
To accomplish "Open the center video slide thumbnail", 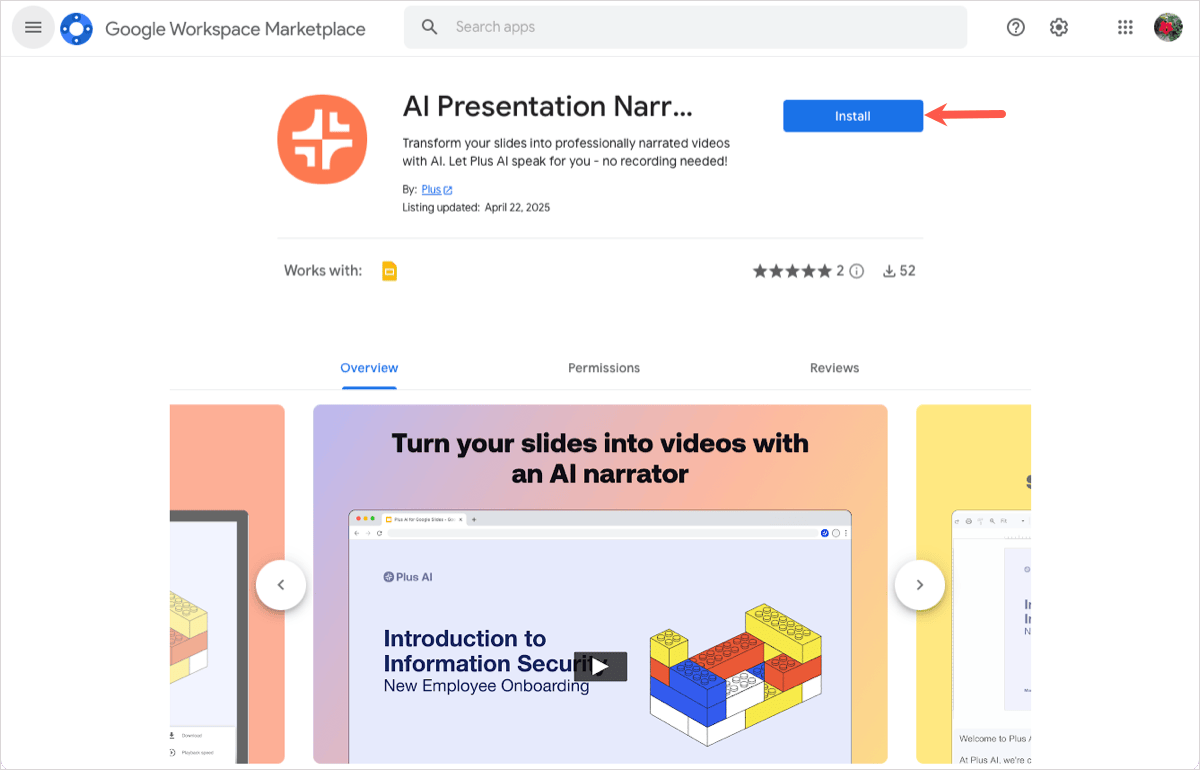I will point(600,584).
